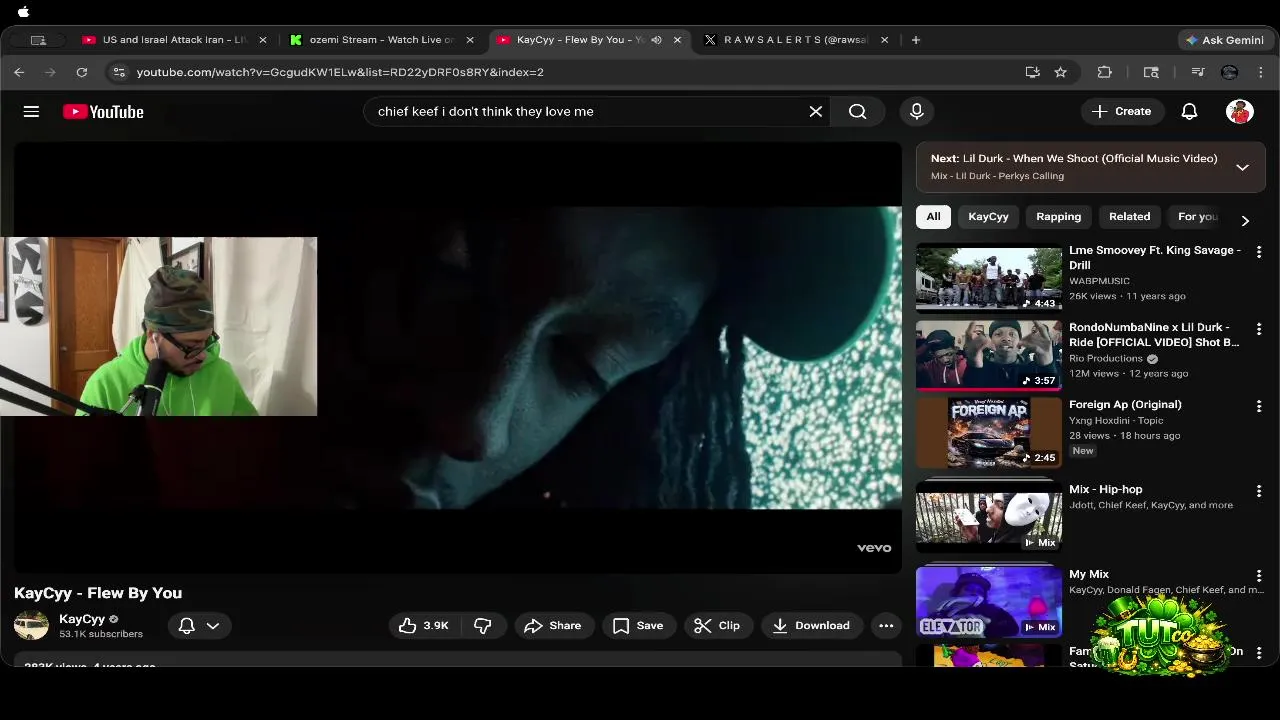1280x720 pixels.
Task: Open options for My Mix
Action: pyautogui.click(x=1259, y=576)
